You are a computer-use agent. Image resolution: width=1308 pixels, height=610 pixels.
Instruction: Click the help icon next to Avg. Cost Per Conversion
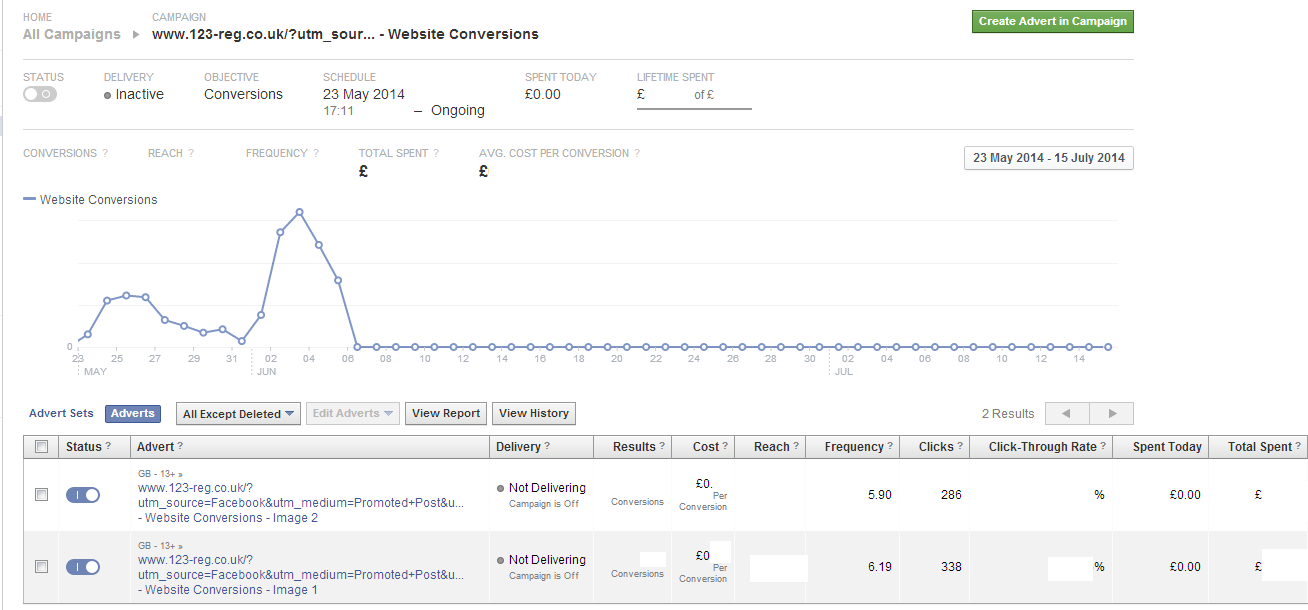click(x=637, y=154)
